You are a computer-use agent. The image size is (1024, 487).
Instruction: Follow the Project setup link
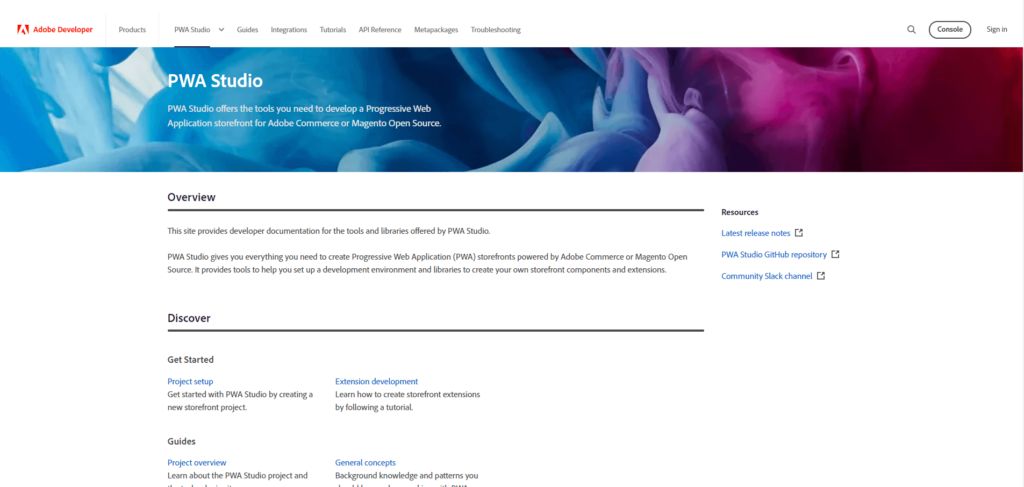pos(190,381)
